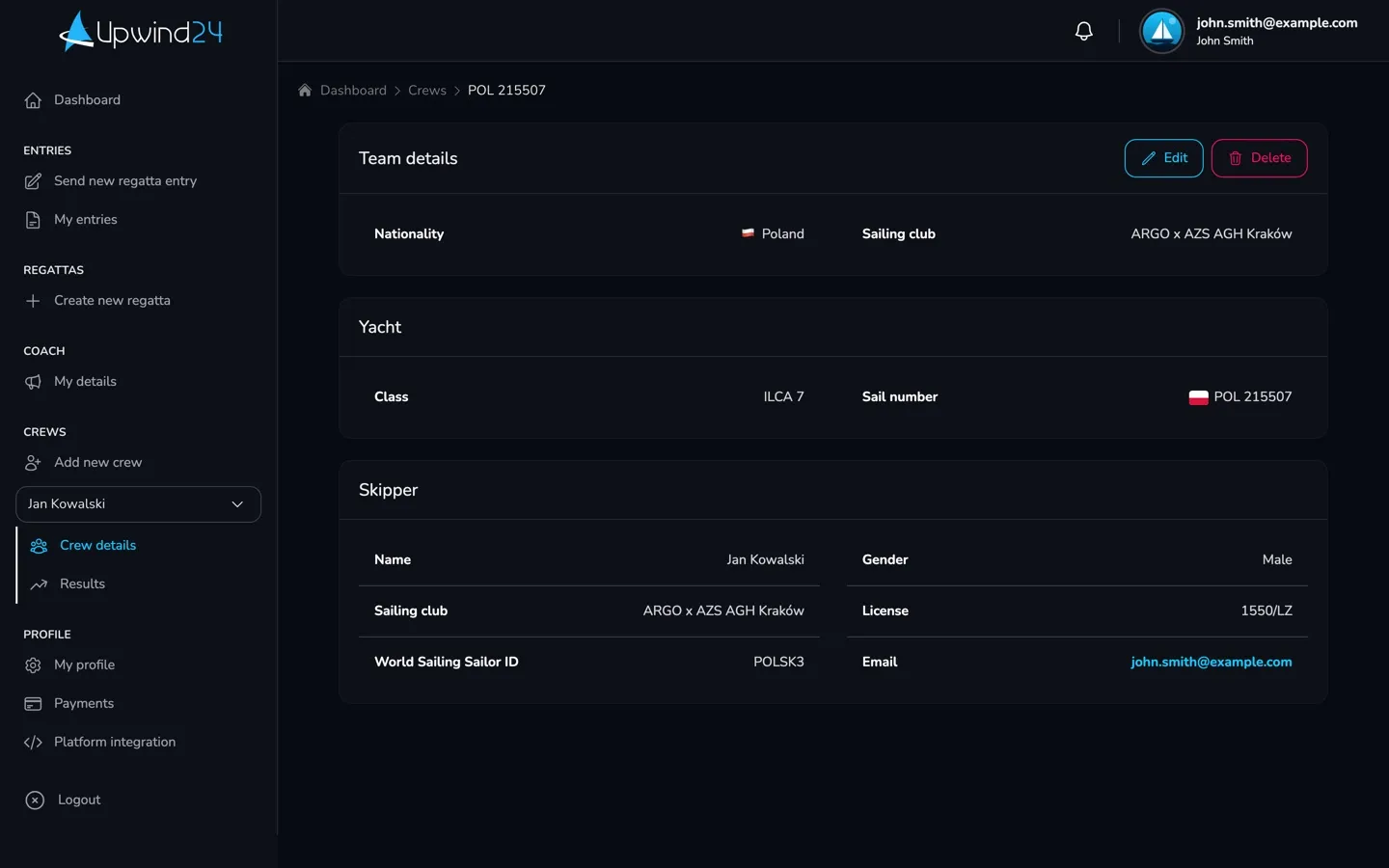Click the small Poland flag by Nationality

[748, 233]
